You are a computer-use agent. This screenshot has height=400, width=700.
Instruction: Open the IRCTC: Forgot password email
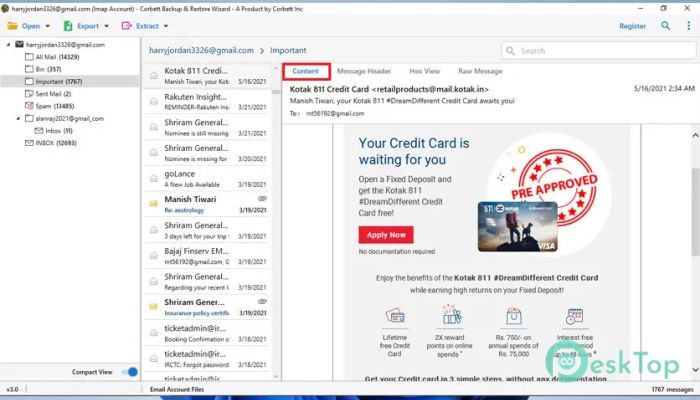click(x=206, y=359)
